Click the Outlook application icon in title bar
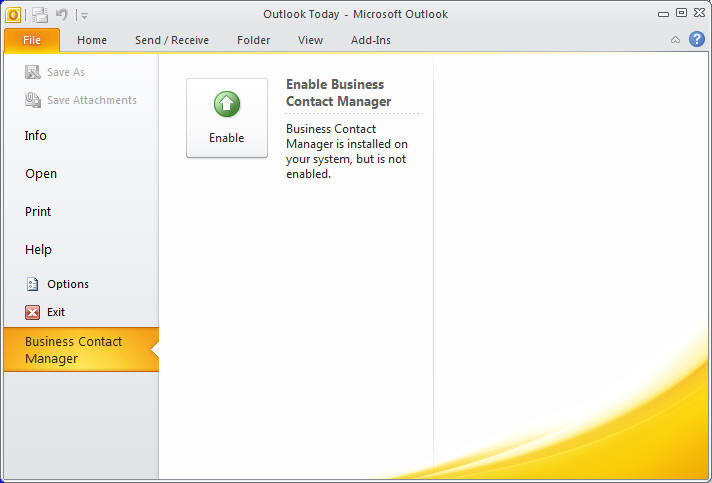Viewport: 712px width, 483px height. pos(13,15)
